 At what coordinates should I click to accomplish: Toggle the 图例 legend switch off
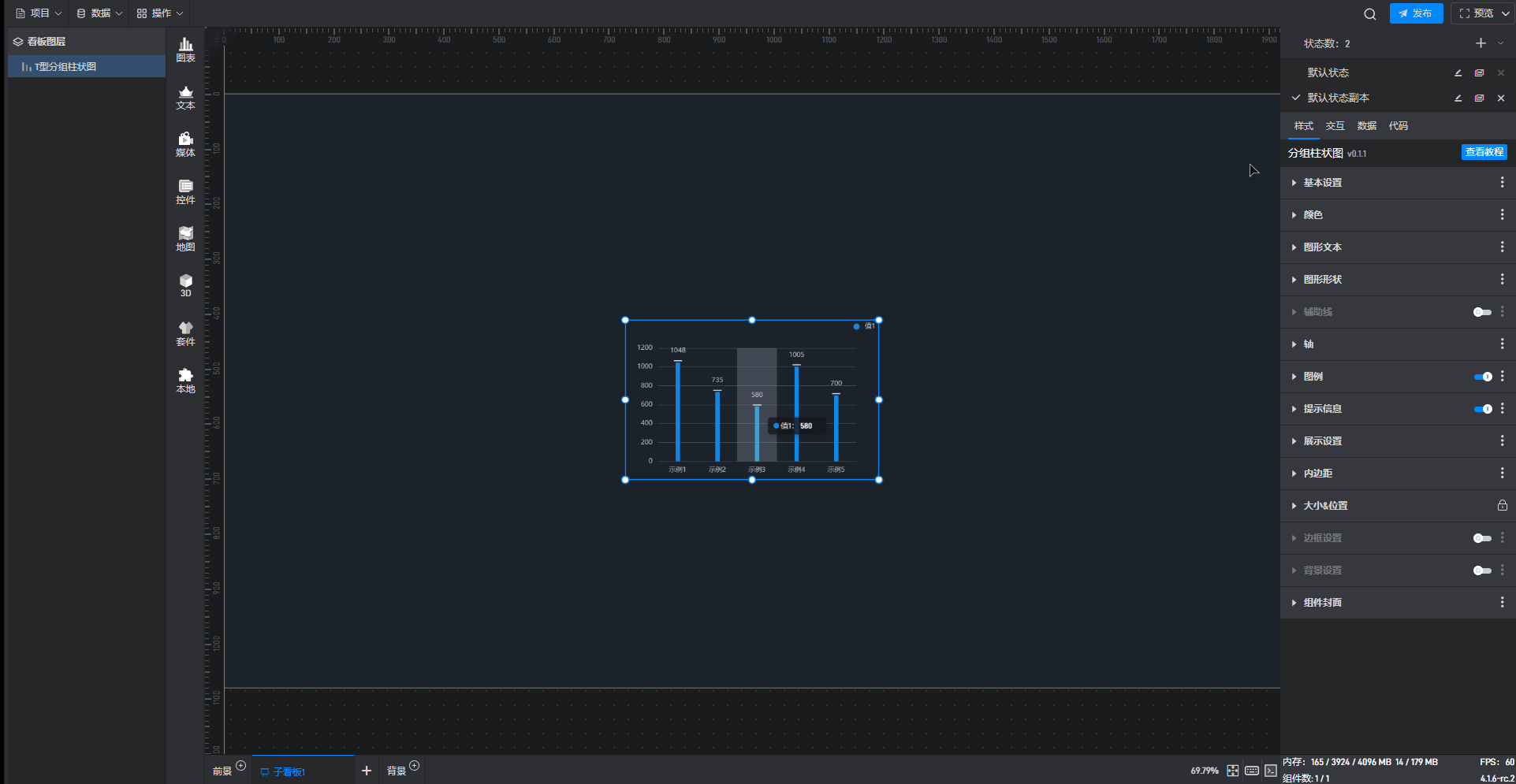click(1482, 377)
